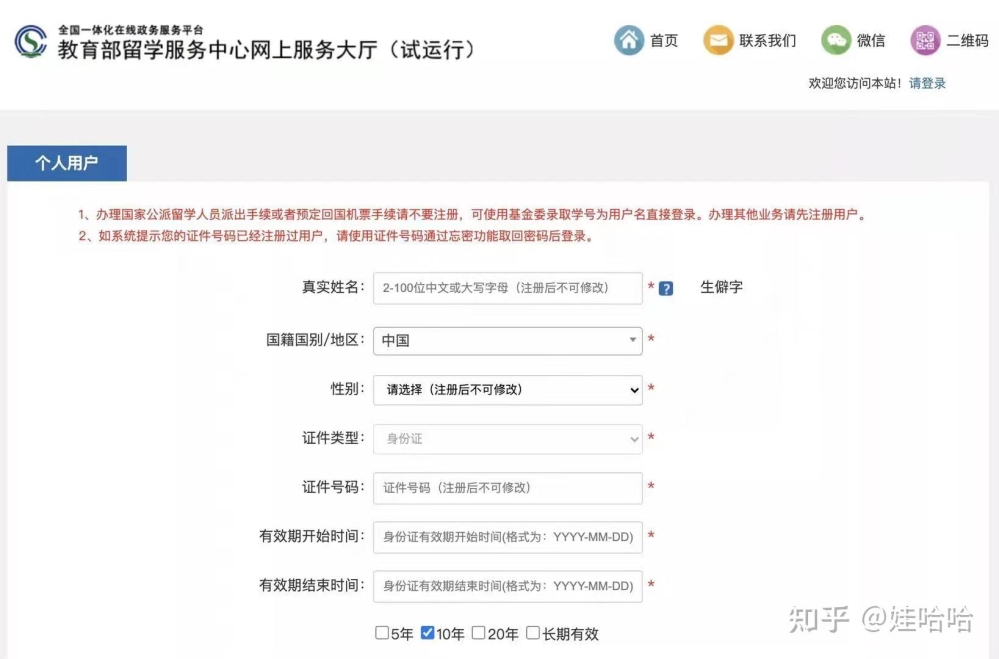Click the 真实姓名 input field

pos(508,288)
